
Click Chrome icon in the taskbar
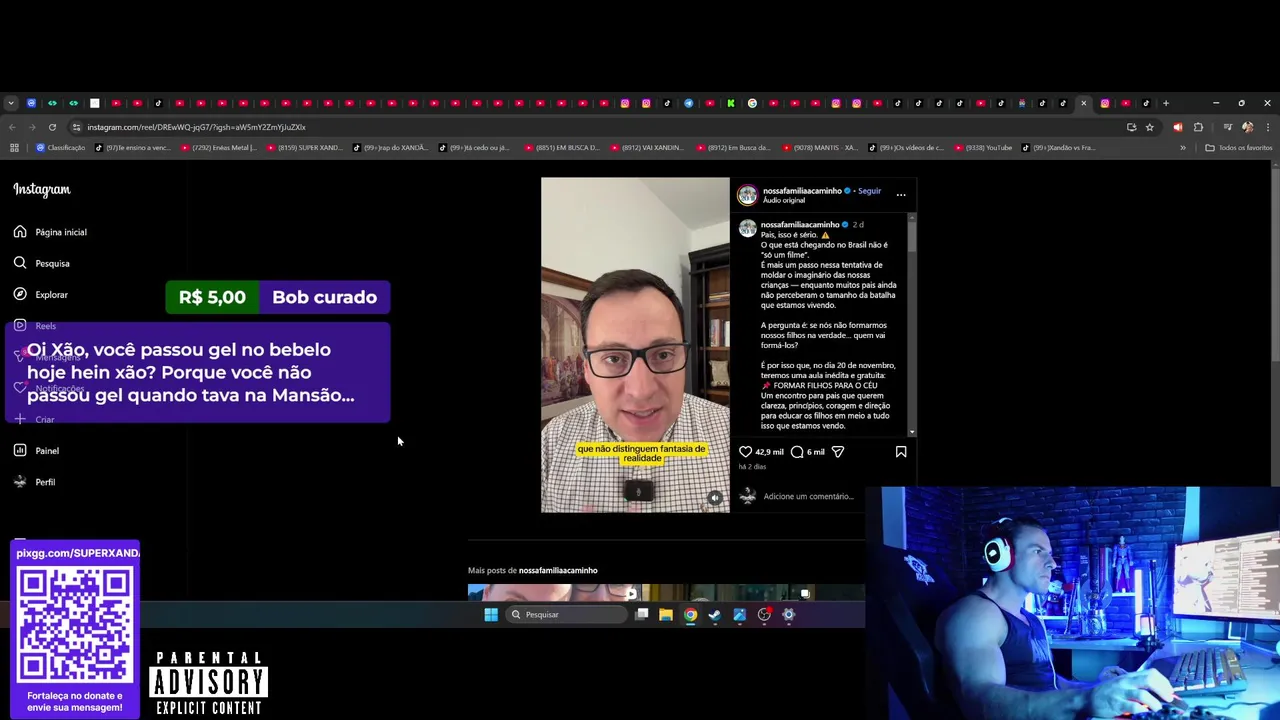(690, 615)
